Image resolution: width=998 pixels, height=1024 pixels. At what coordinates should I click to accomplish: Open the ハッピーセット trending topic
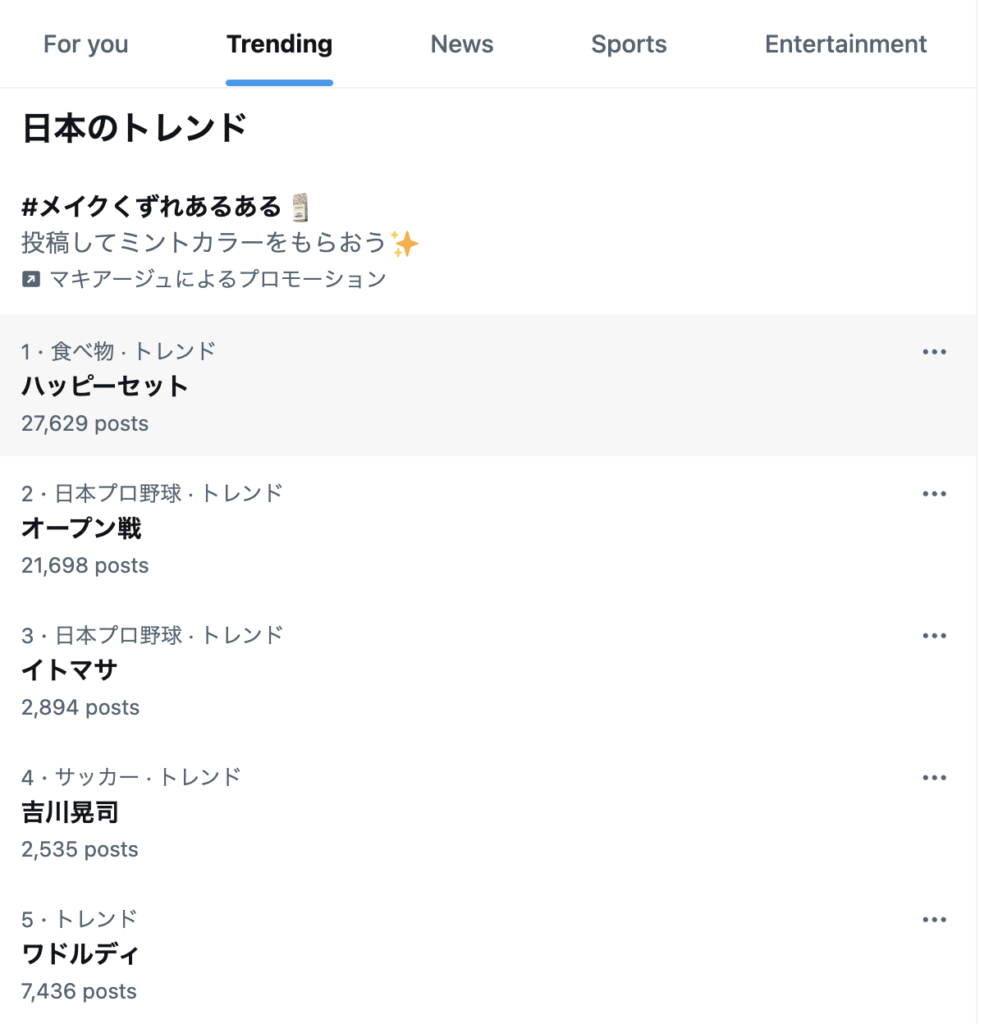pos(105,387)
